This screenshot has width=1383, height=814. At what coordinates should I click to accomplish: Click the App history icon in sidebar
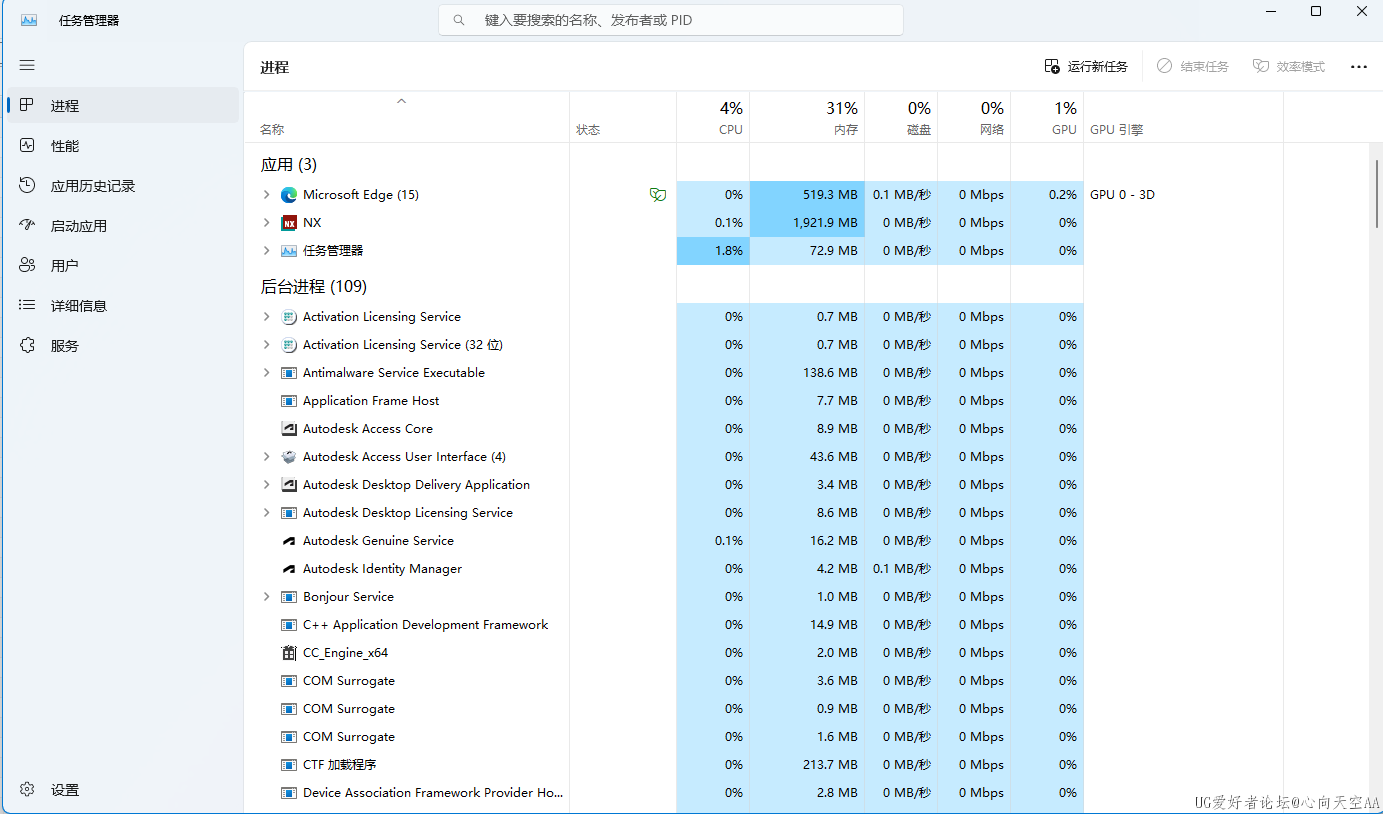[27, 185]
